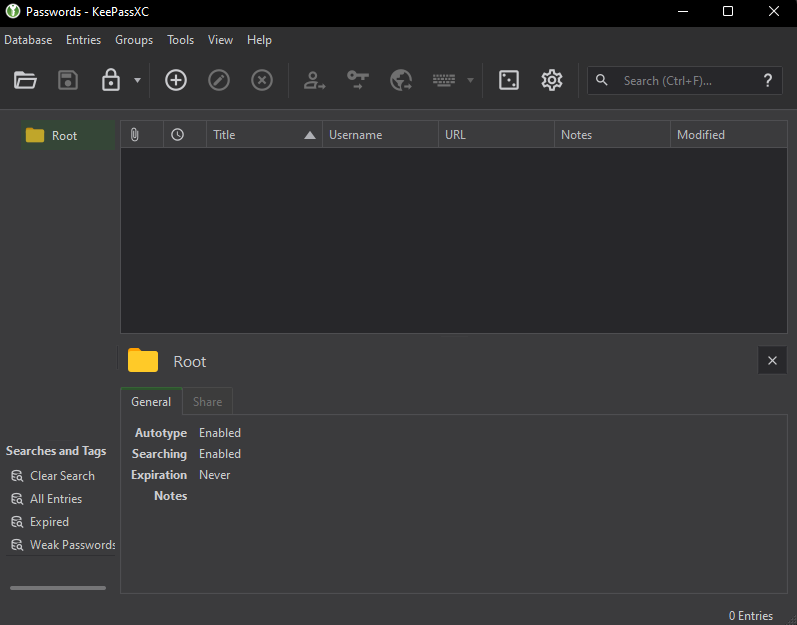Click the Searching Enabled value
The width and height of the screenshot is (797, 625).
(x=220, y=454)
